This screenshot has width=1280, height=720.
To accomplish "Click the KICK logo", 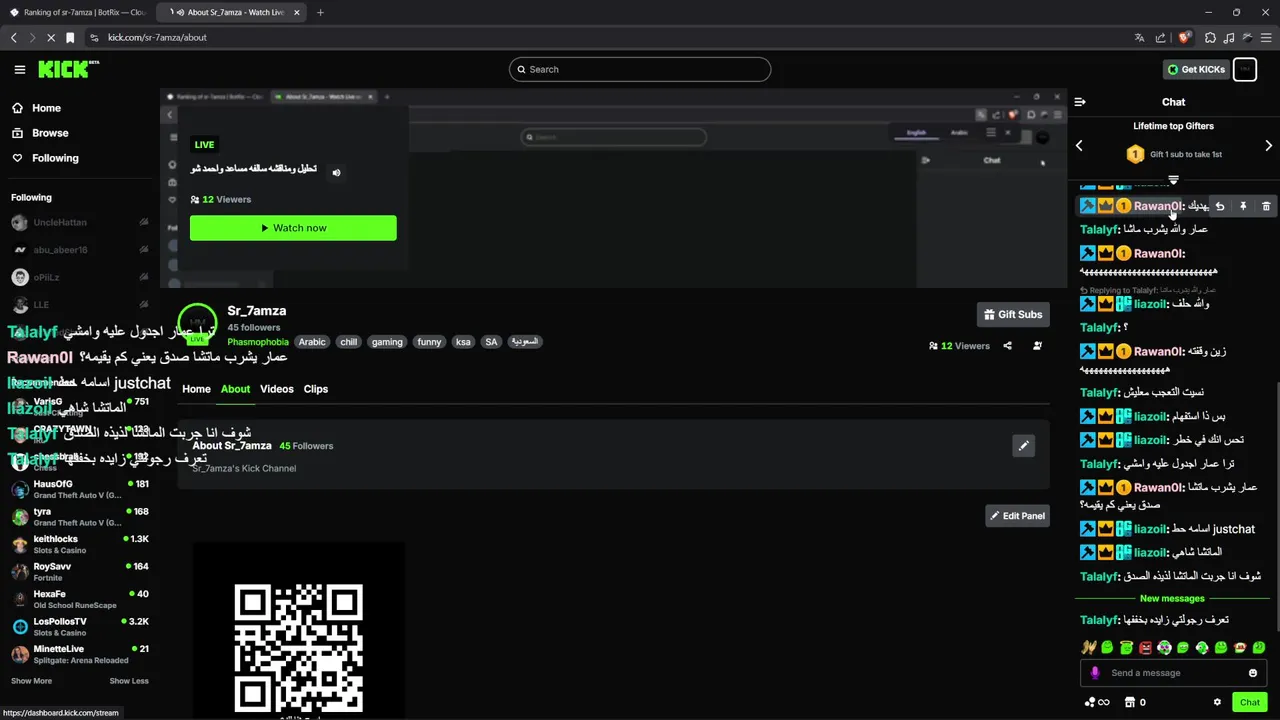I will (x=68, y=69).
